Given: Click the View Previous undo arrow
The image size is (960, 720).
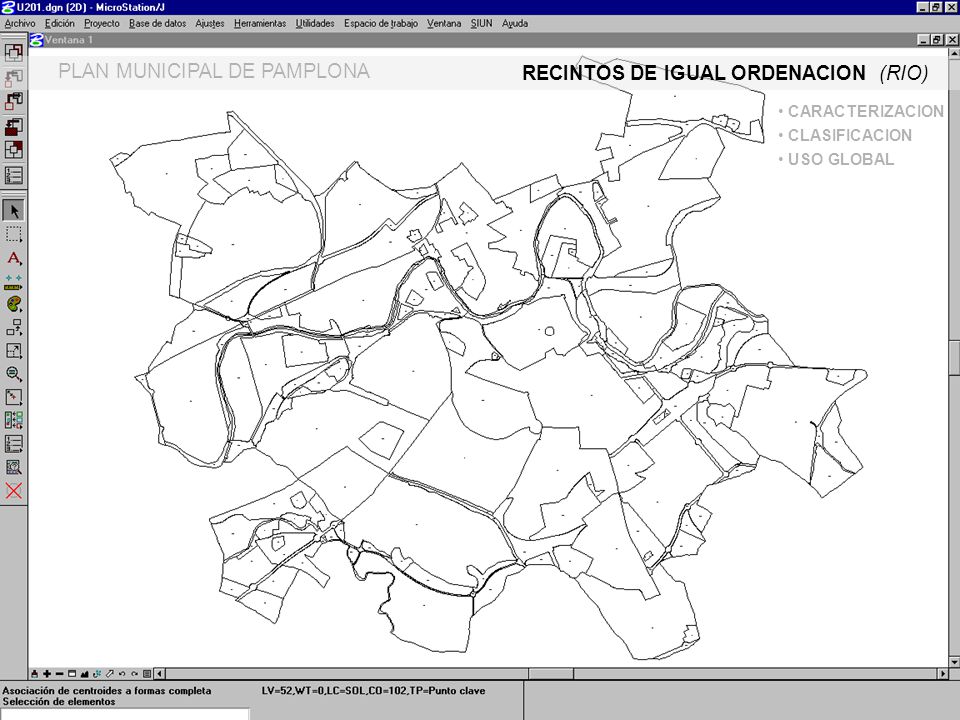Looking at the screenshot, I should 122,673.
